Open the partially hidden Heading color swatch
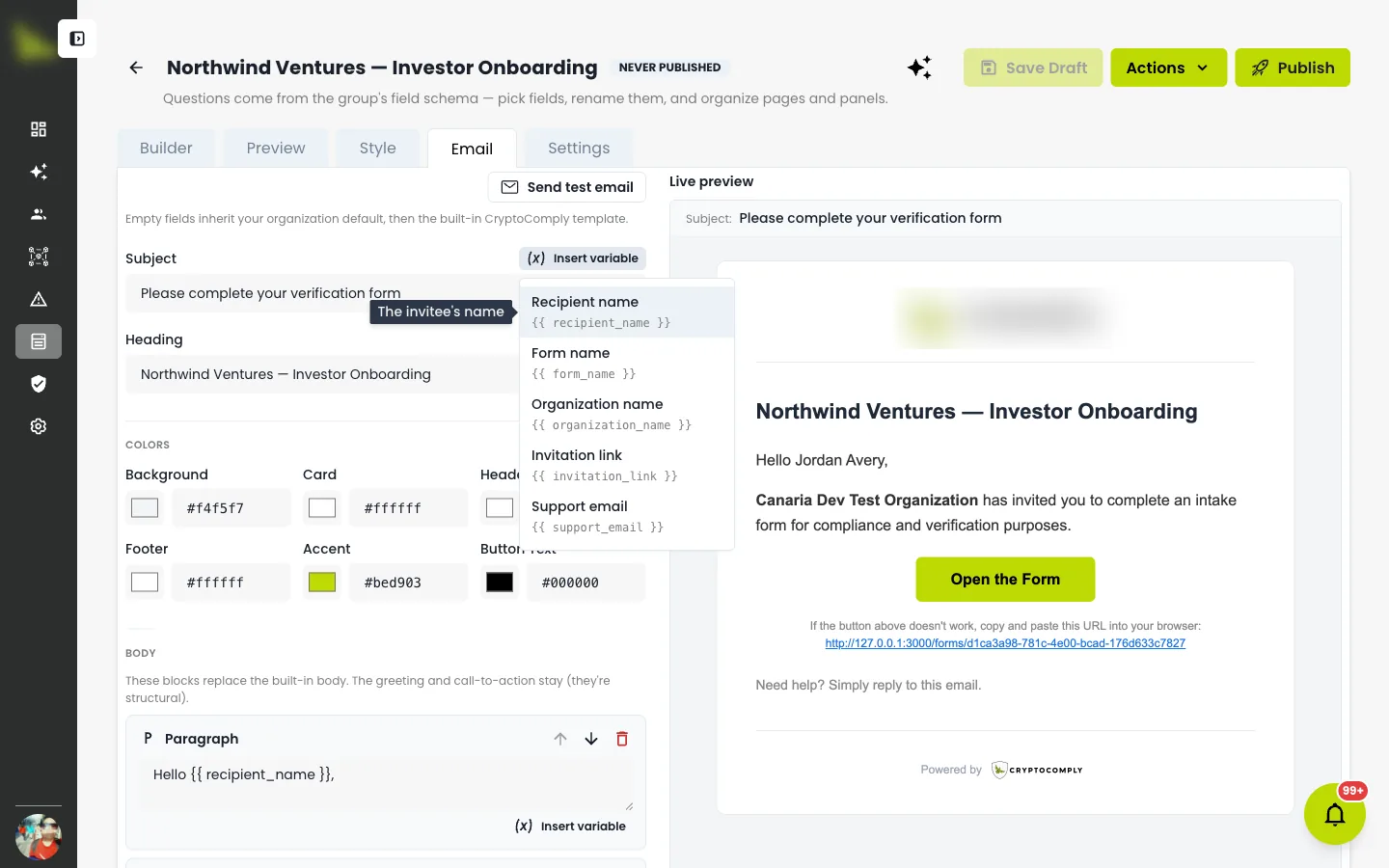The height and width of the screenshot is (868, 1389). pyautogui.click(x=500, y=508)
